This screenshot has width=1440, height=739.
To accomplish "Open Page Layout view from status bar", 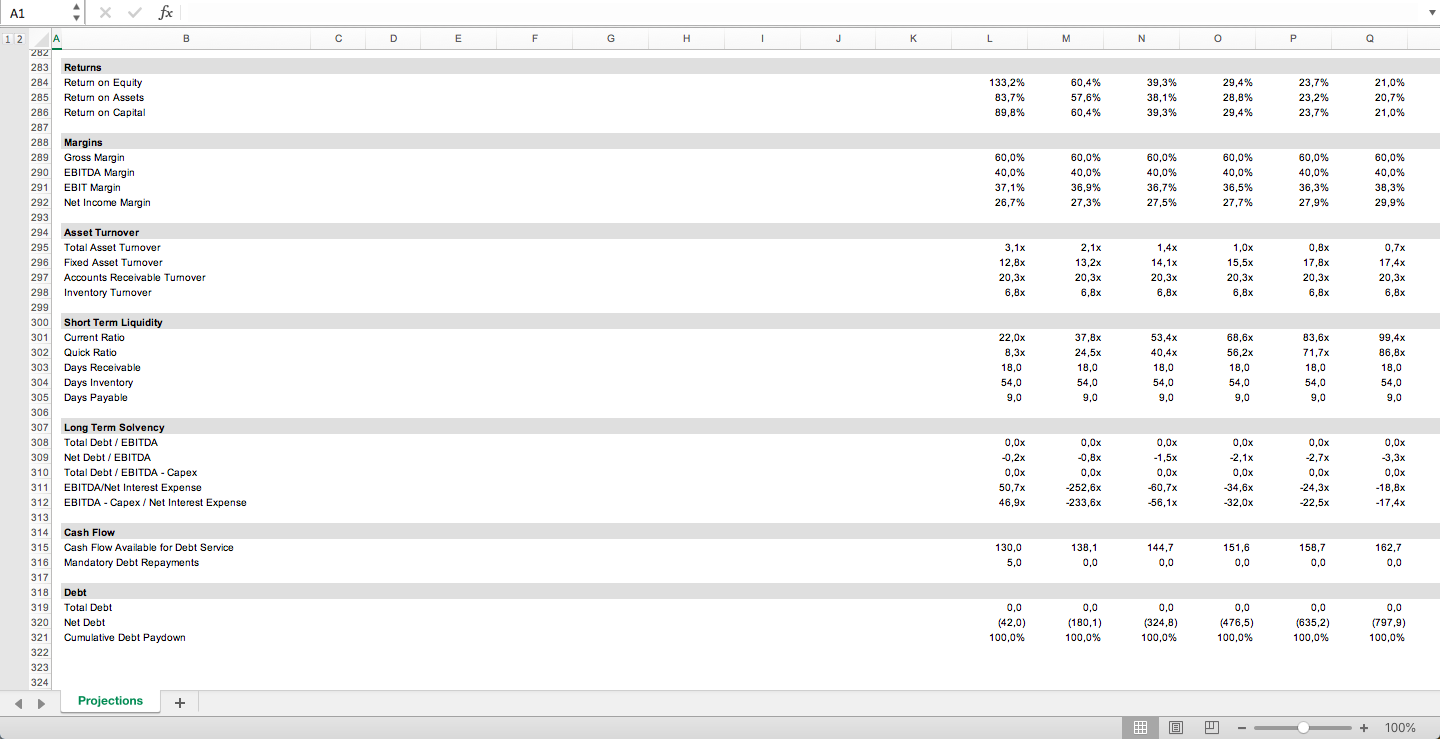I will coord(1176,727).
